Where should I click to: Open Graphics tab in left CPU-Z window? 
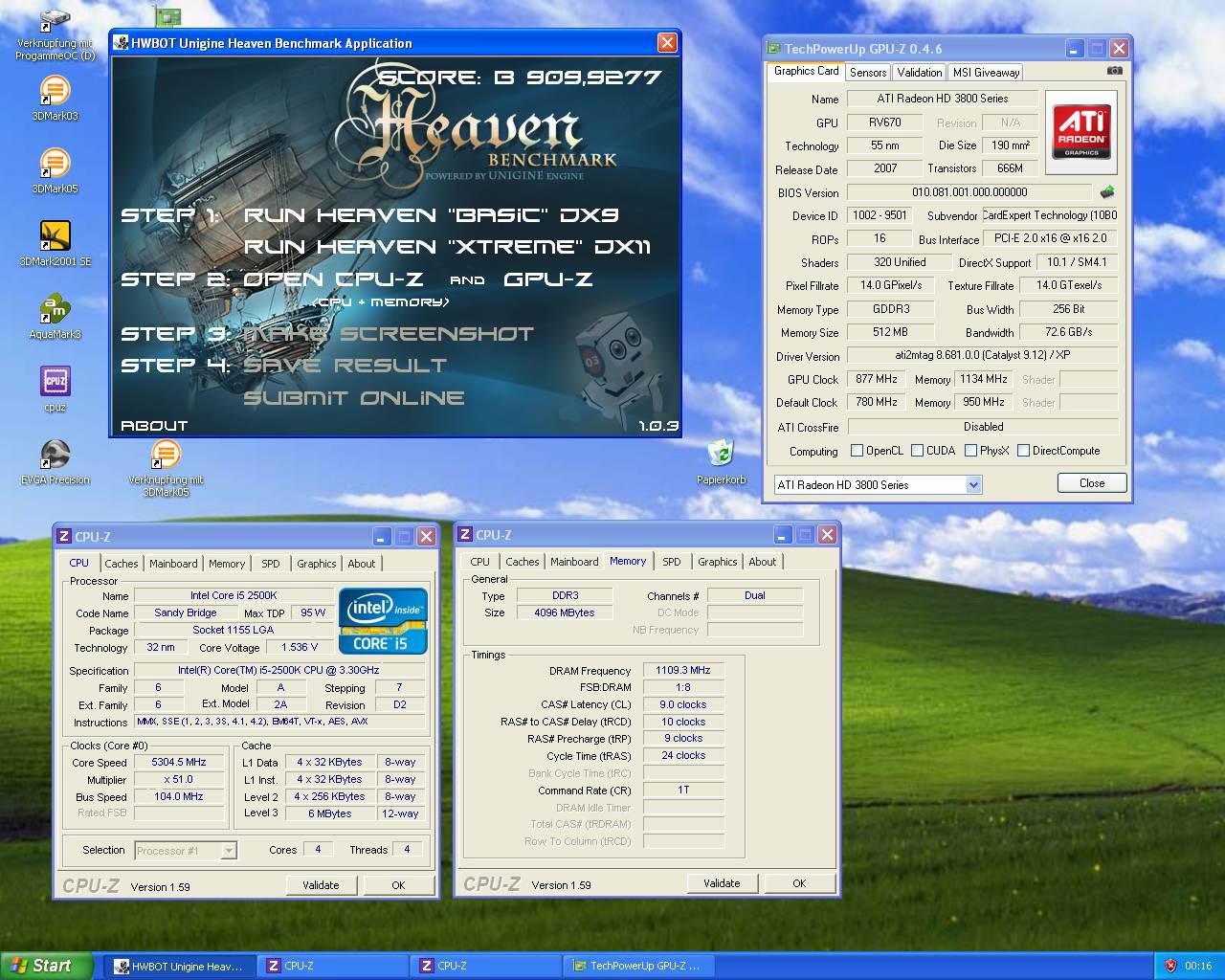tap(316, 564)
